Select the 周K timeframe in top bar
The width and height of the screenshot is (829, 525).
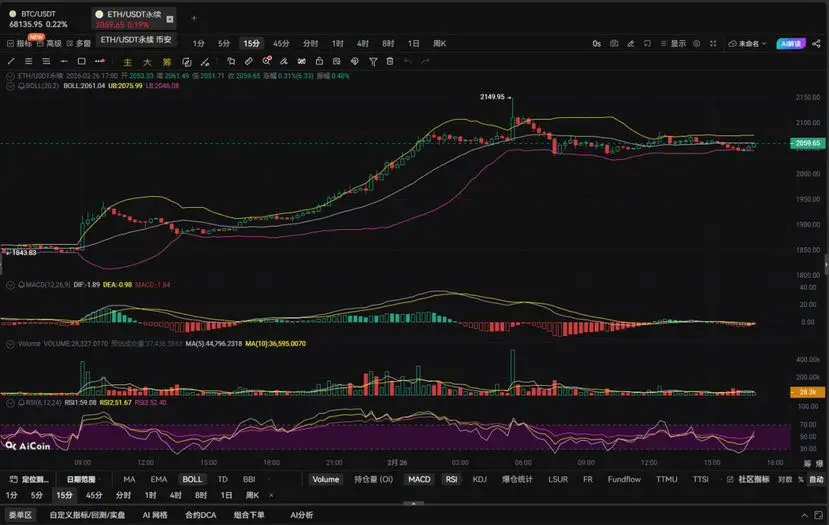pyautogui.click(x=439, y=43)
